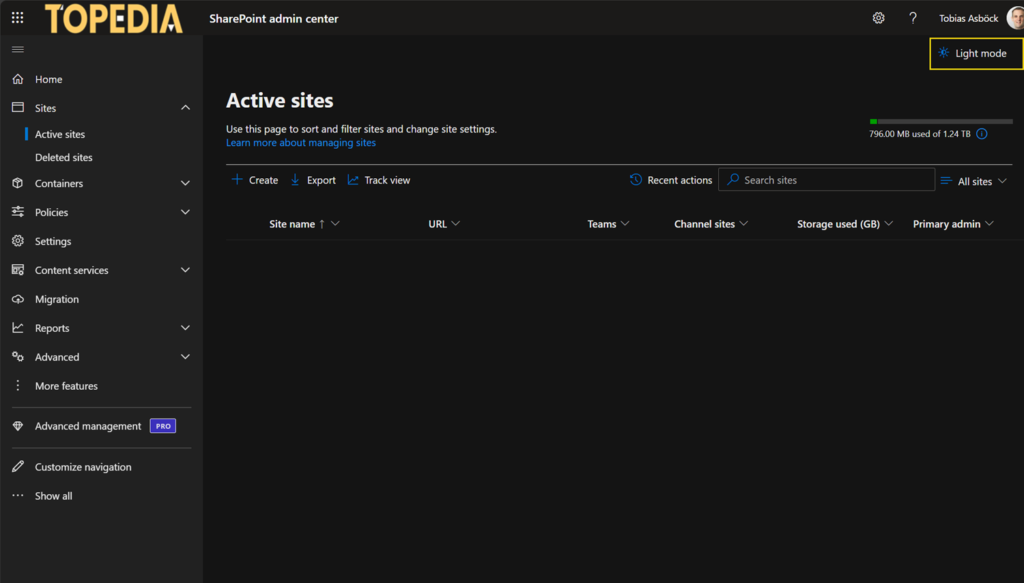
Task: Open the All sites filter dropdown
Action: click(973, 180)
